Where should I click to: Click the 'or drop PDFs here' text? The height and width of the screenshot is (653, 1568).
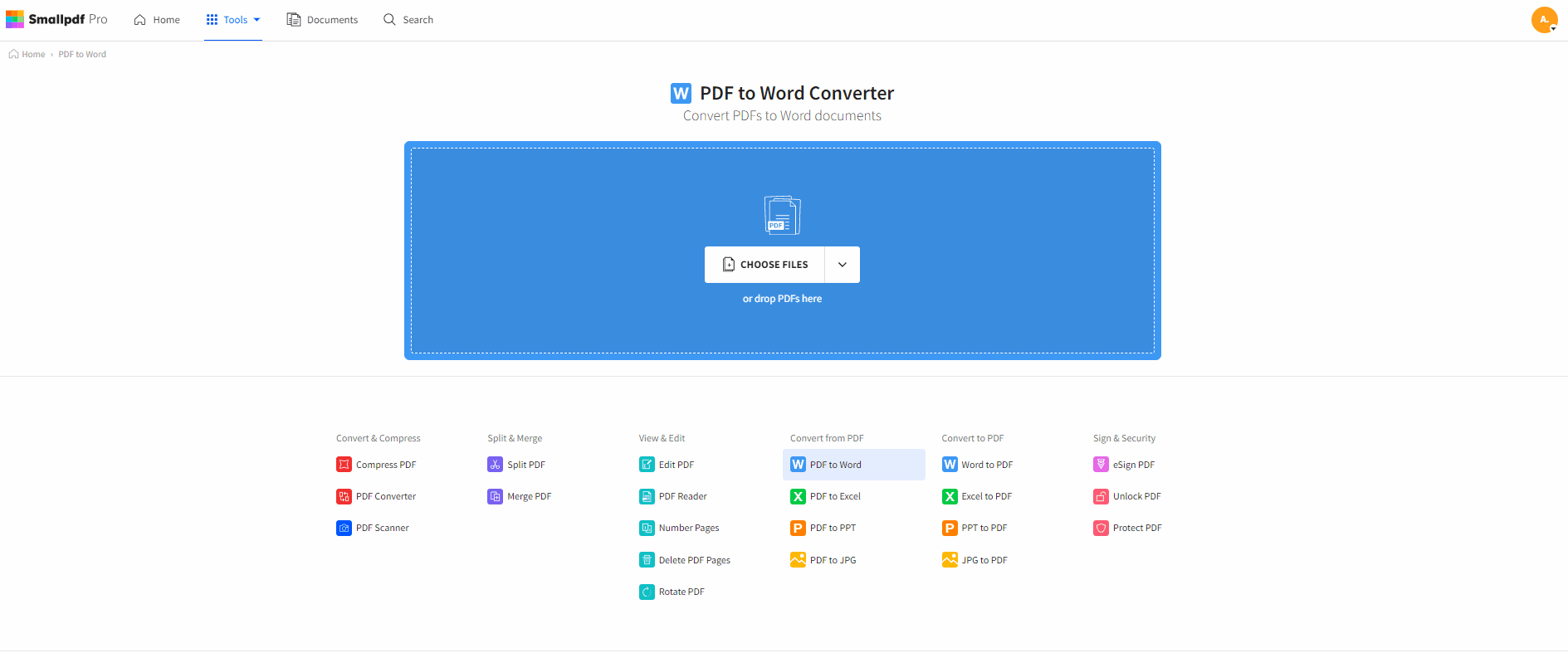click(x=782, y=299)
